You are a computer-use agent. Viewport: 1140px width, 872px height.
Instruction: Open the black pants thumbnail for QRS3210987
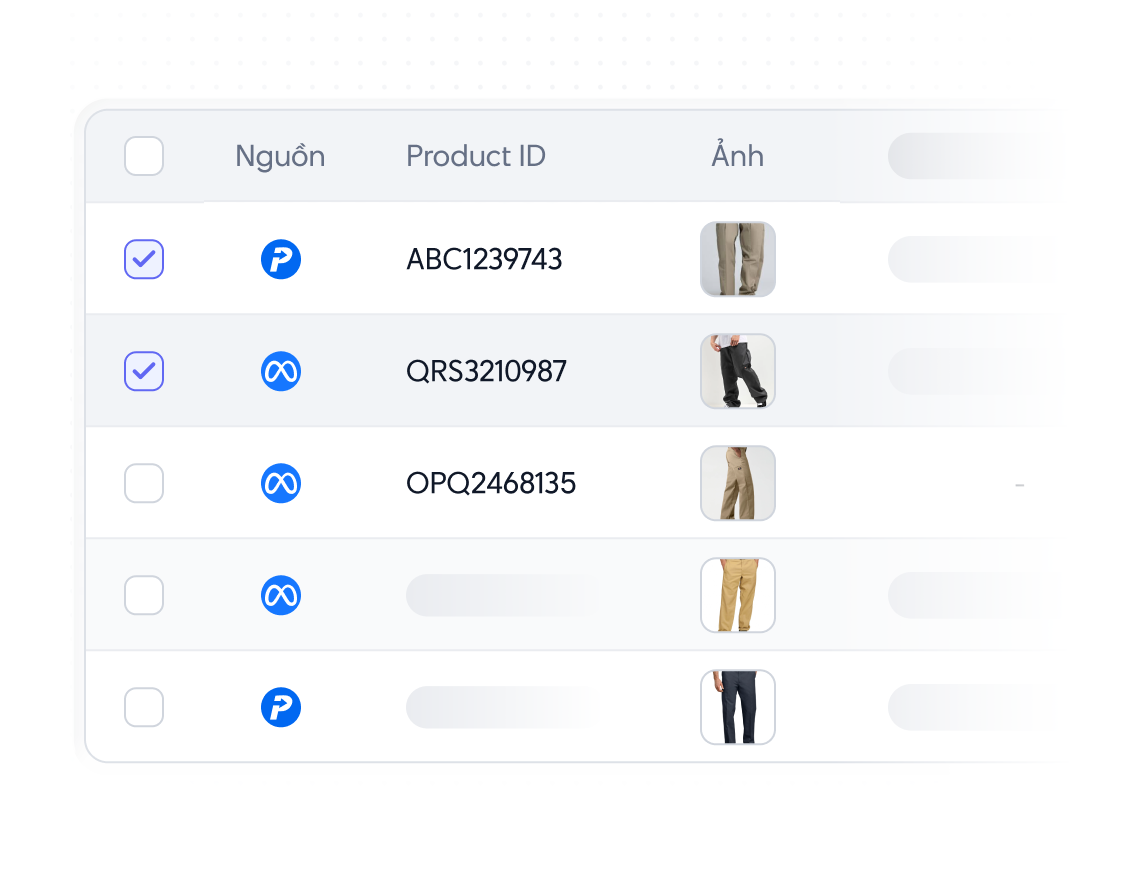click(738, 371)
